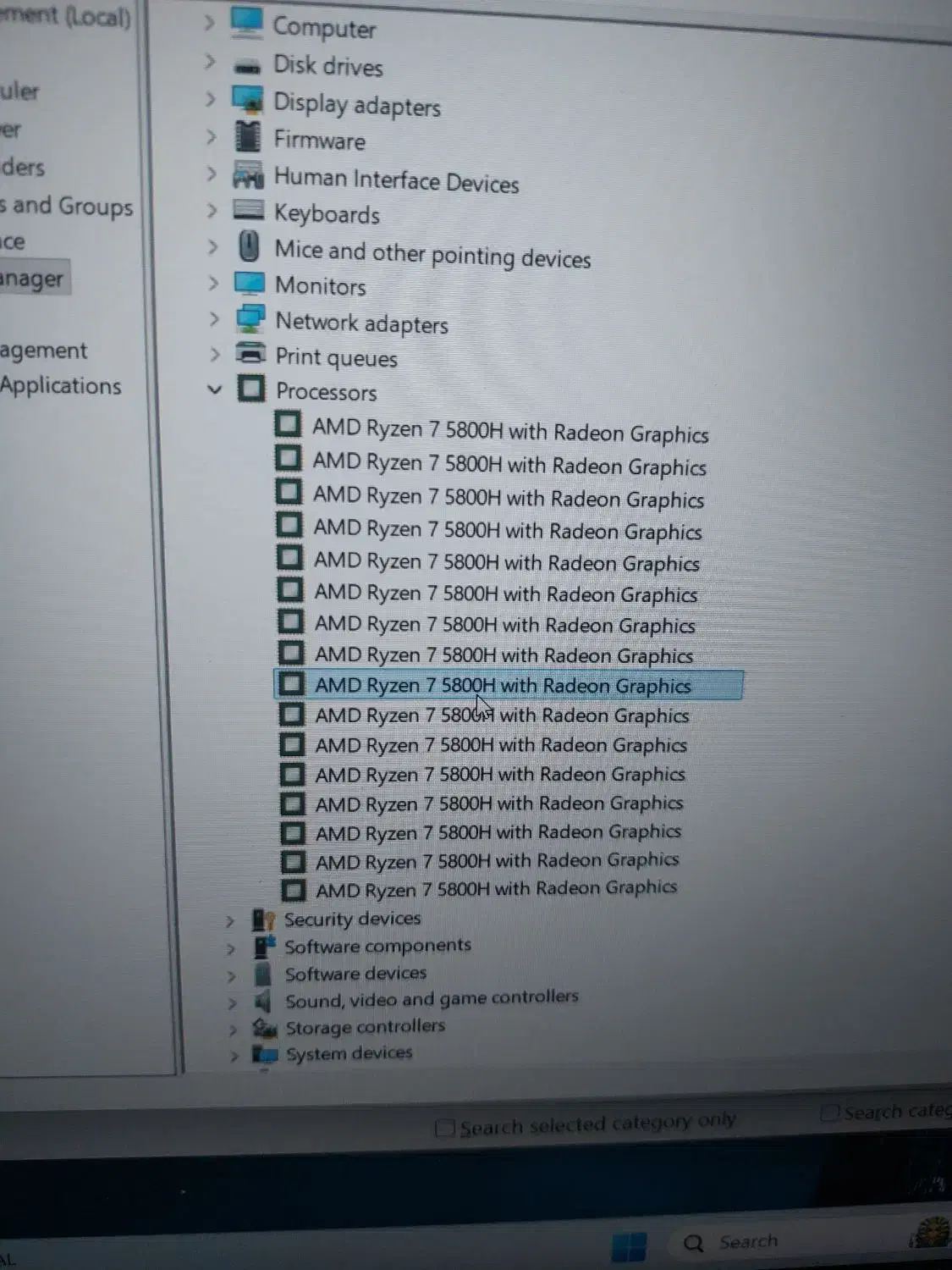
Task: Select the Storage controllers label
Action: (x=365, y=1027)
